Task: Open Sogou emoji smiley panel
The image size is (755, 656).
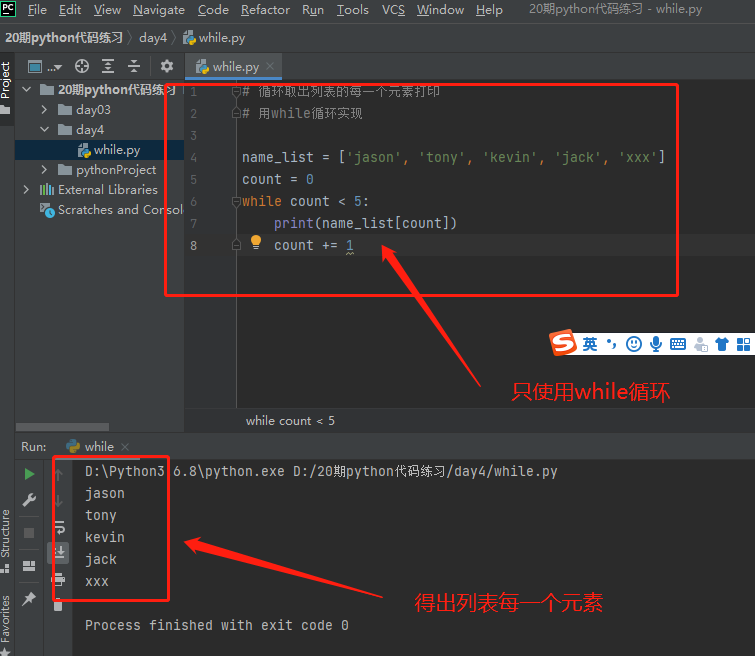Action: [634, 344]
